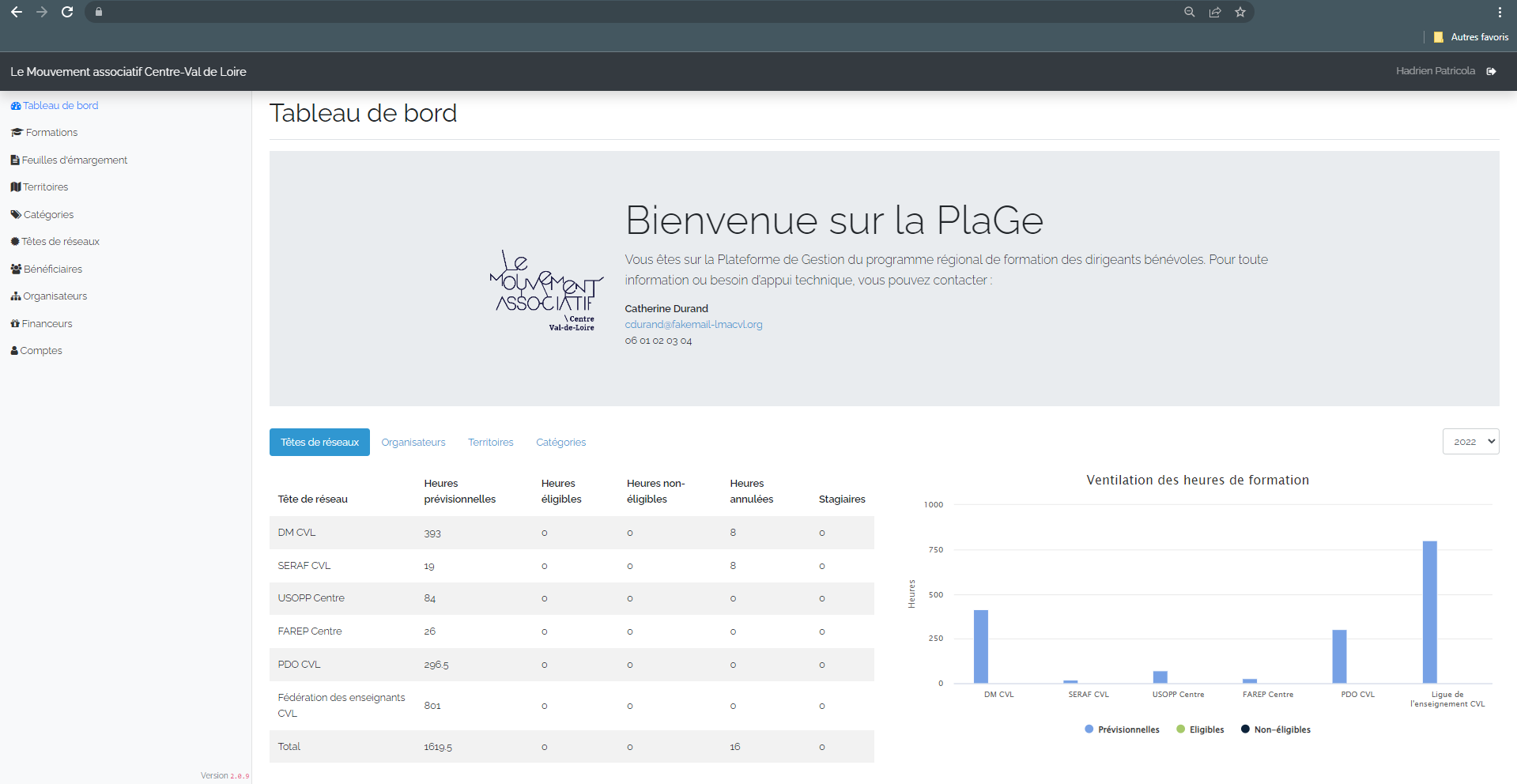
Task: Click the email link cdurand@fakemail-lmacvl.org
Action: (x=693, y=324)
